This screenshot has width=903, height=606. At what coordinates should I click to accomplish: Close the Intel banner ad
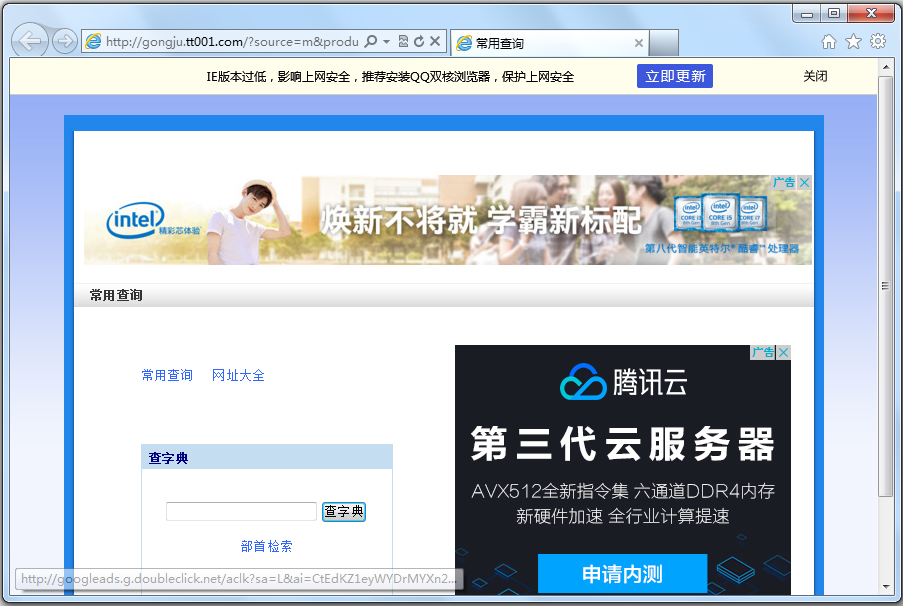coord(805,183)
